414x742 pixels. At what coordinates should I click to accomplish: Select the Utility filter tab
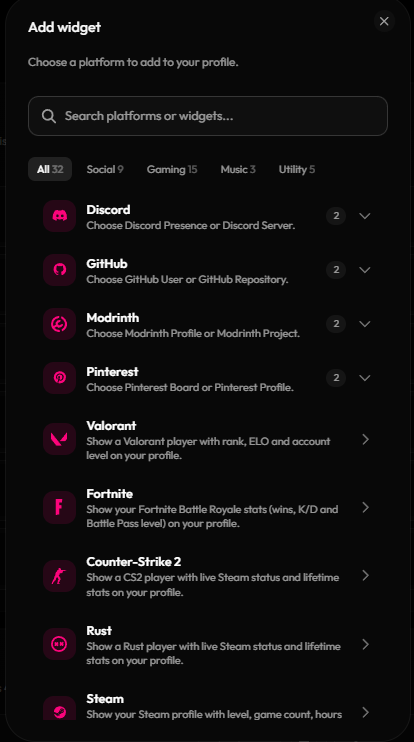pyautogui.click(x=297, y=169)
